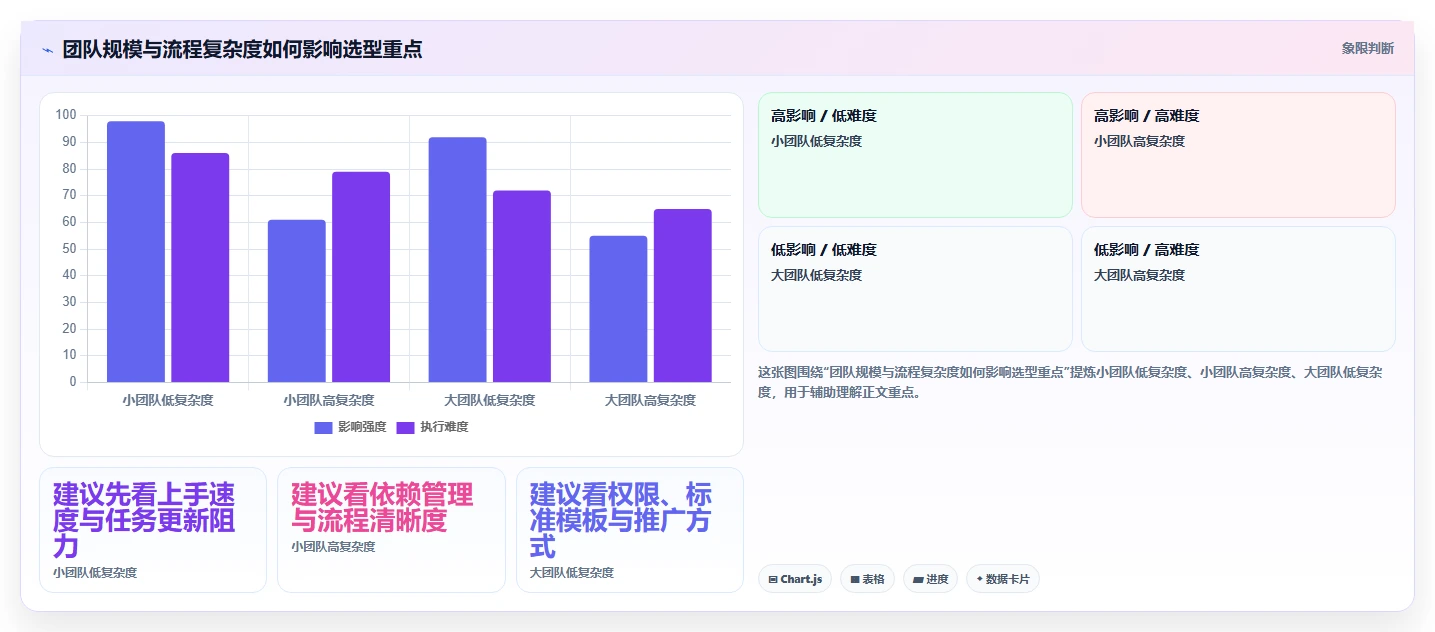The image size is (1435, 632).
Task: Click the 数据卡片 tag chip
Action: click(x=1003, y=579)
